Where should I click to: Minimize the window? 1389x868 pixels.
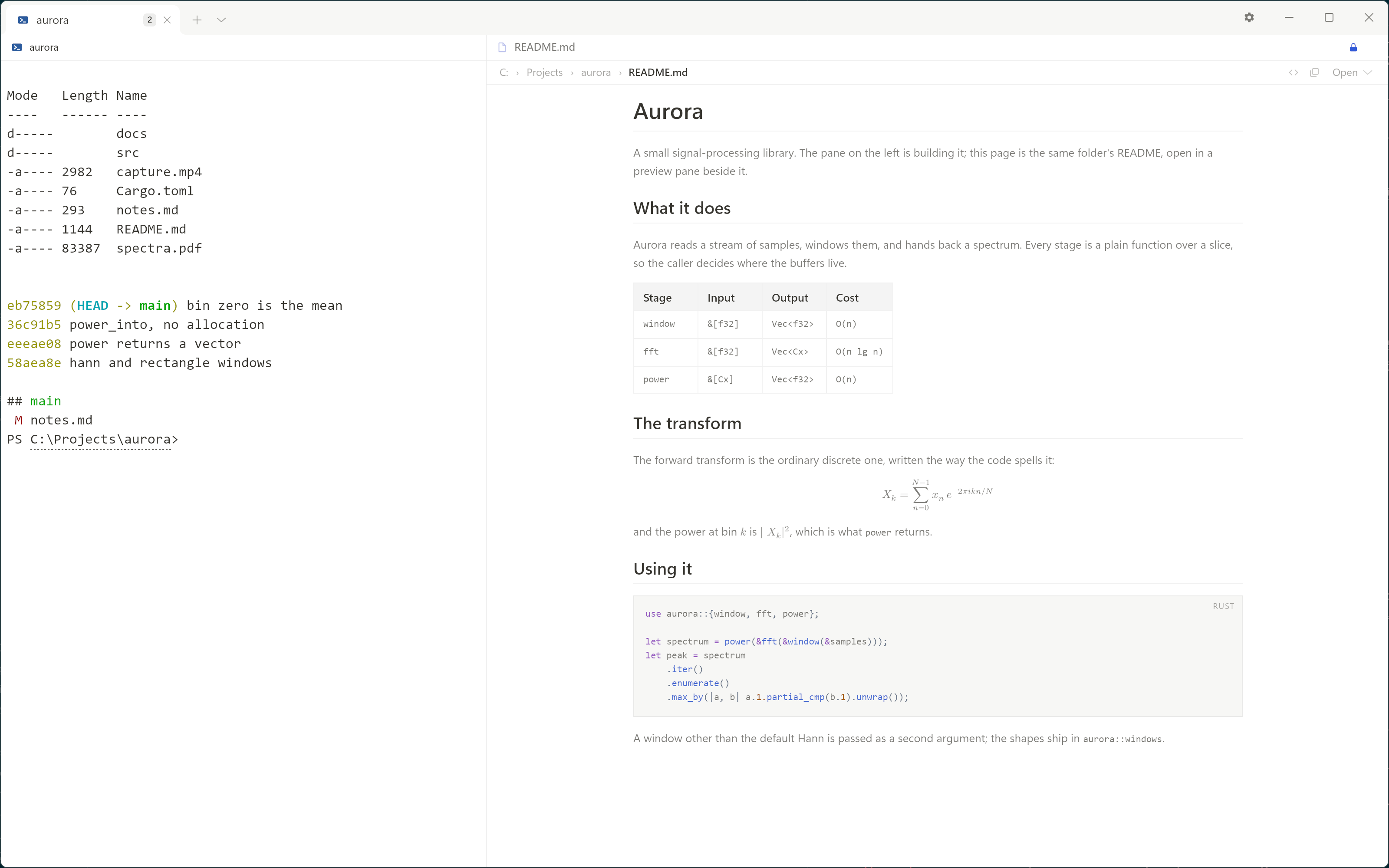tap(1289, 18)
